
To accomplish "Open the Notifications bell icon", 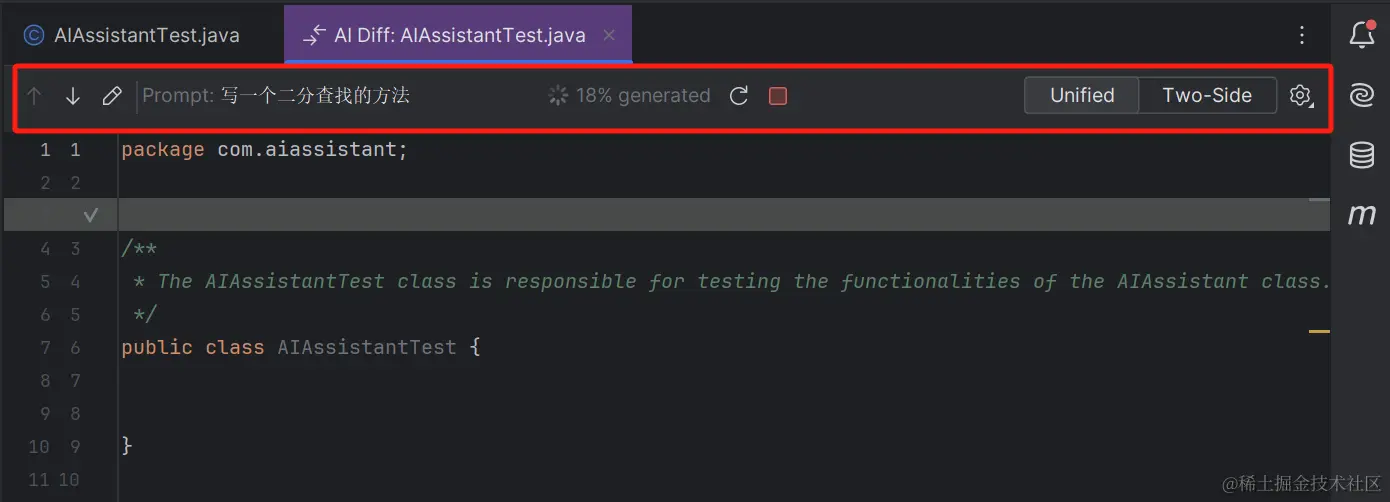I will click(1362, 35).
